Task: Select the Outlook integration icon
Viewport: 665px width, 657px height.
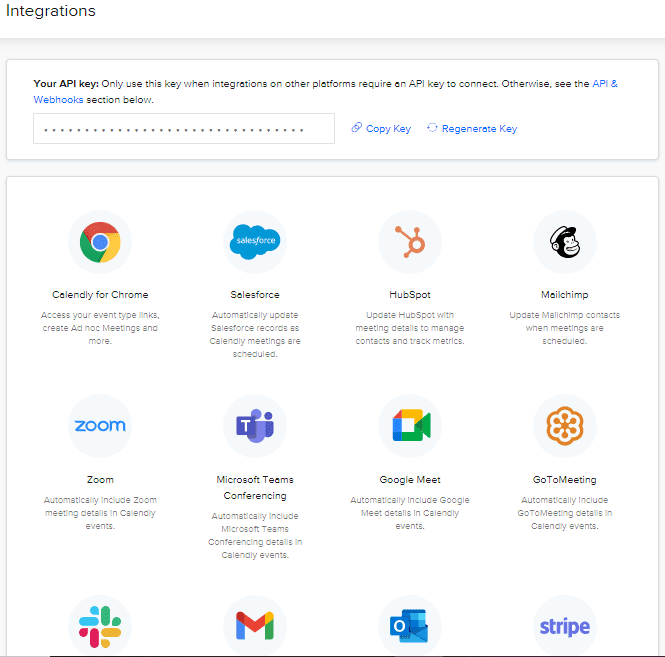Action: [410, 626]
